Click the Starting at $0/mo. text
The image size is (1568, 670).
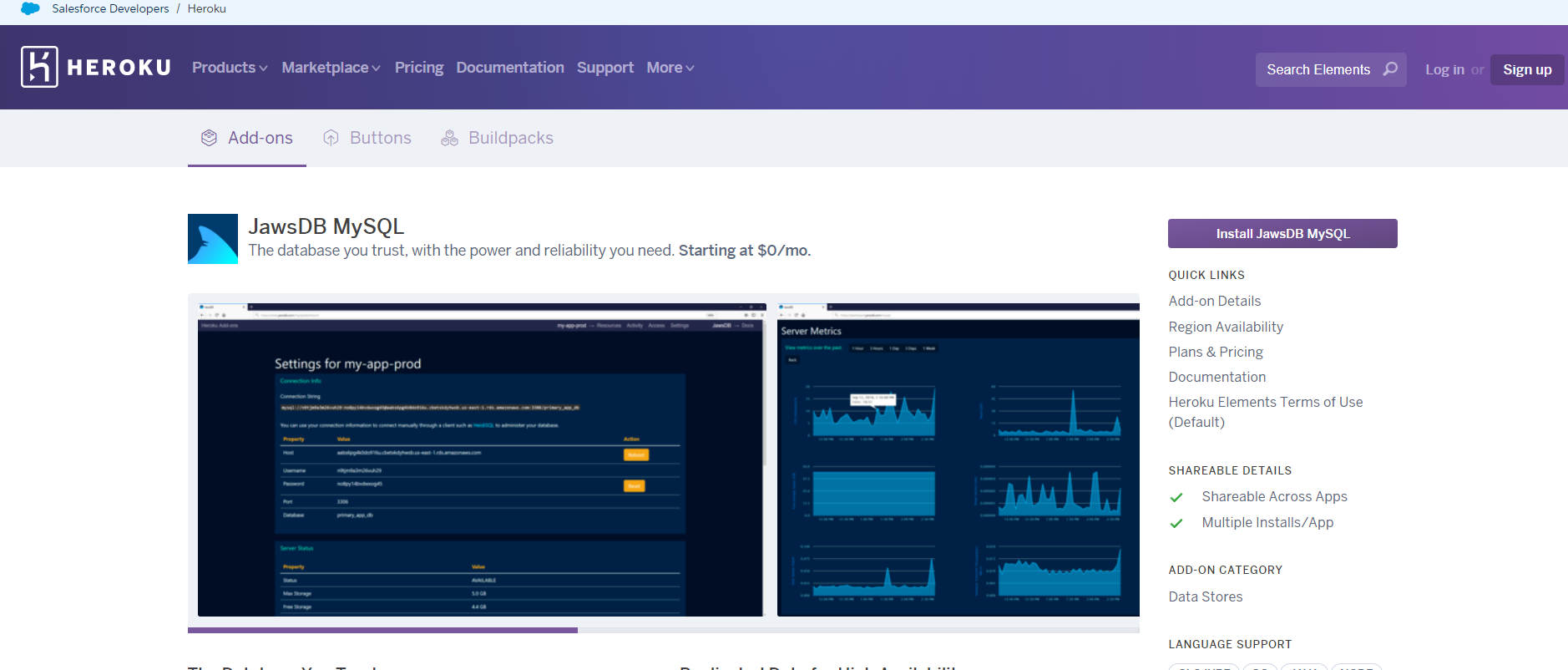[745, 251]
